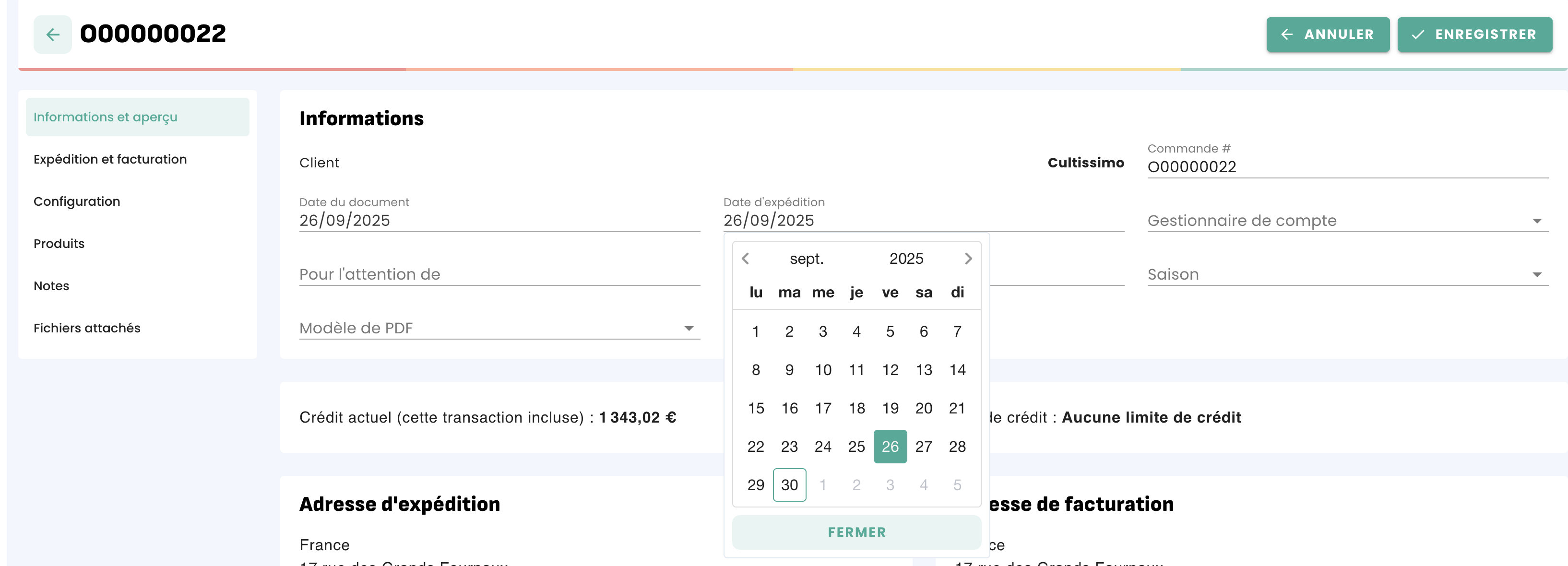The height and width of the screenshot is (566, 1568).
Task: Click the Commande # input field
Action: pos(1347,167)
